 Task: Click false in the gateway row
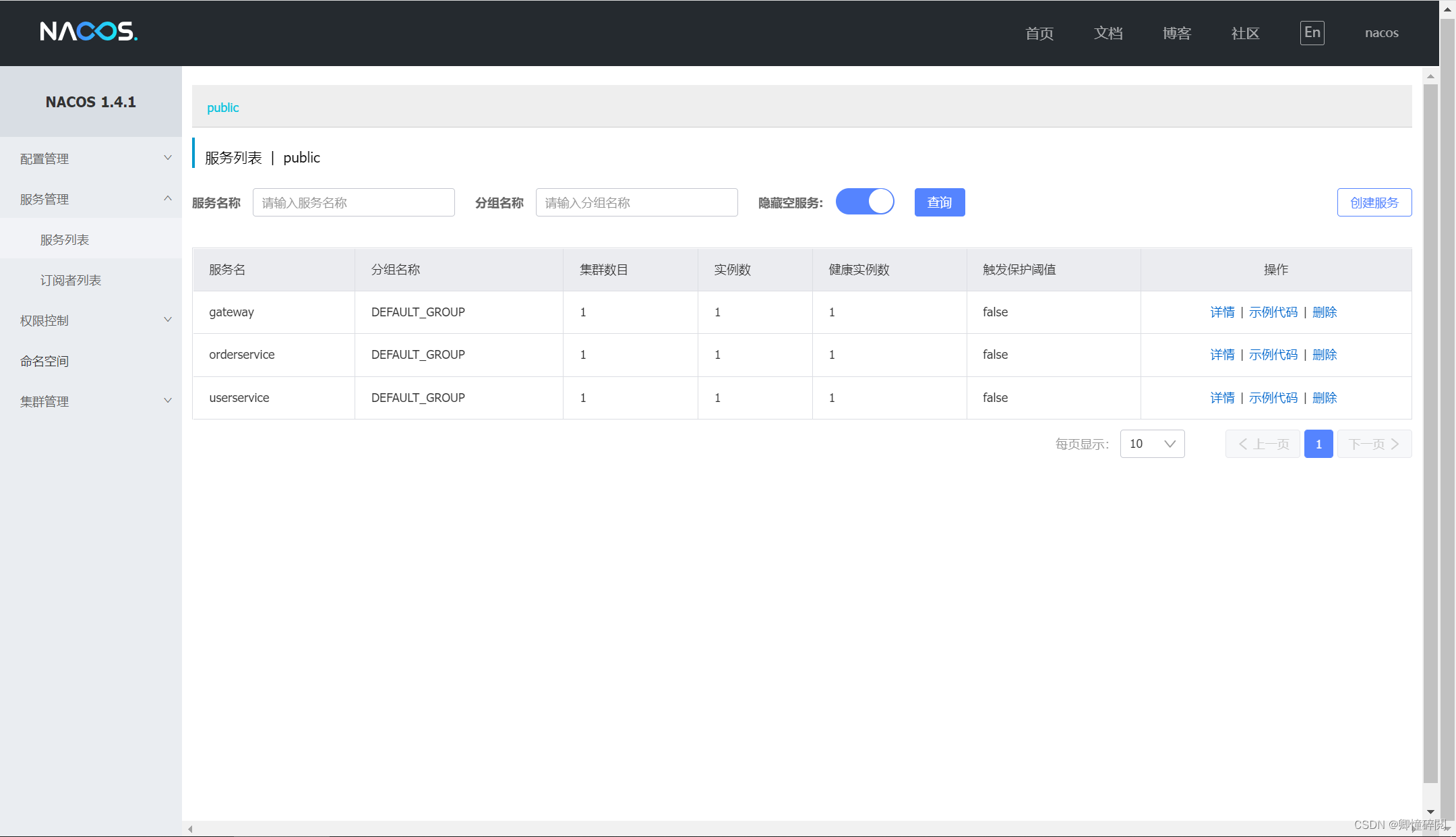click(x=995, y=312)
